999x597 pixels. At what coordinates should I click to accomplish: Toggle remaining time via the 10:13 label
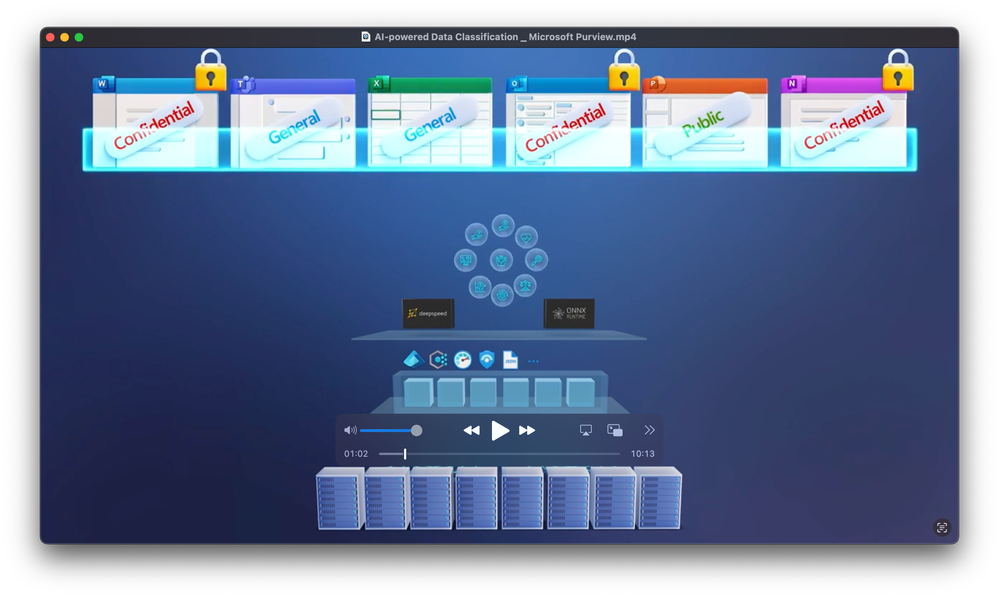pyautogui.click(x=642, y=454)
